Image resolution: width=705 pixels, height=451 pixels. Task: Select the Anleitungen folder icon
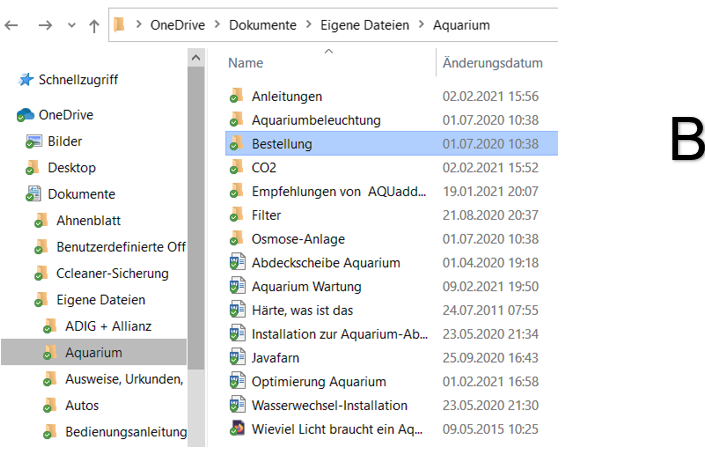(x=236, y=95)
